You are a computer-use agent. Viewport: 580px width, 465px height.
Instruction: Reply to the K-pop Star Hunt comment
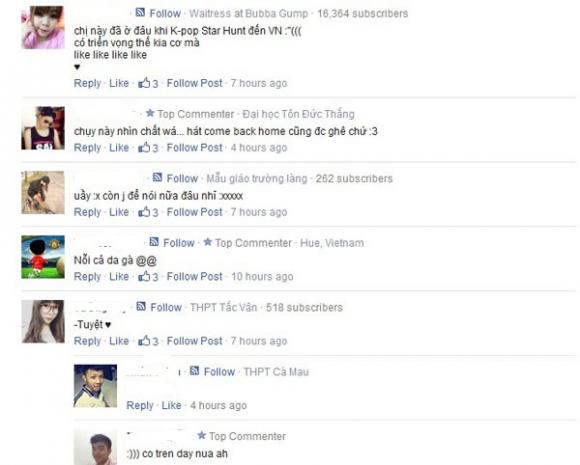tap(87, 83)
